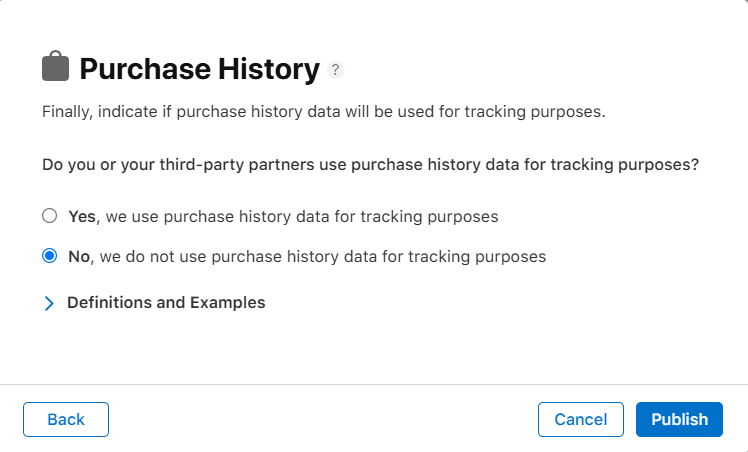Click the "Definitions and Examples" label
This screenshot has width=748, height=452.
coord(166,302)
